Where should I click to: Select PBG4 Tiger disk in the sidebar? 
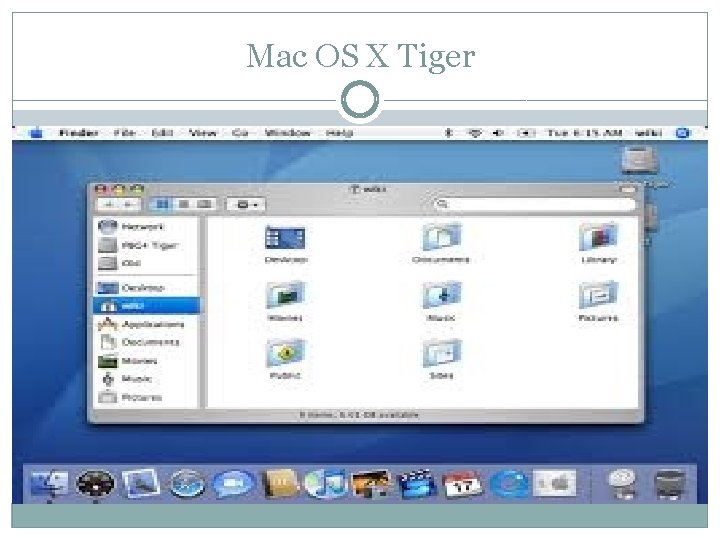(x=138, y=245)
